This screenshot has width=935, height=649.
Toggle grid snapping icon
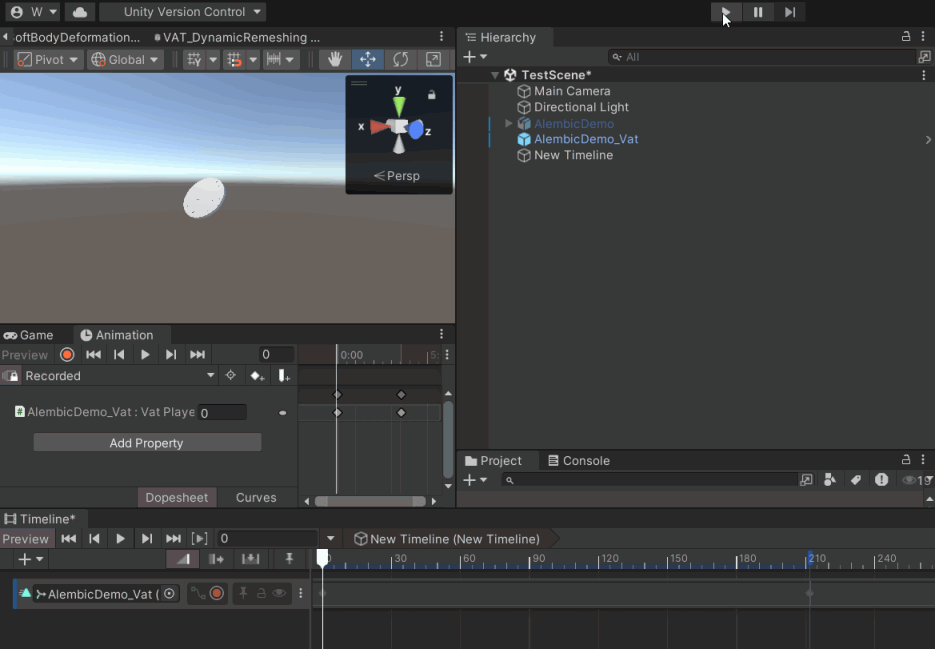(234, 60)
